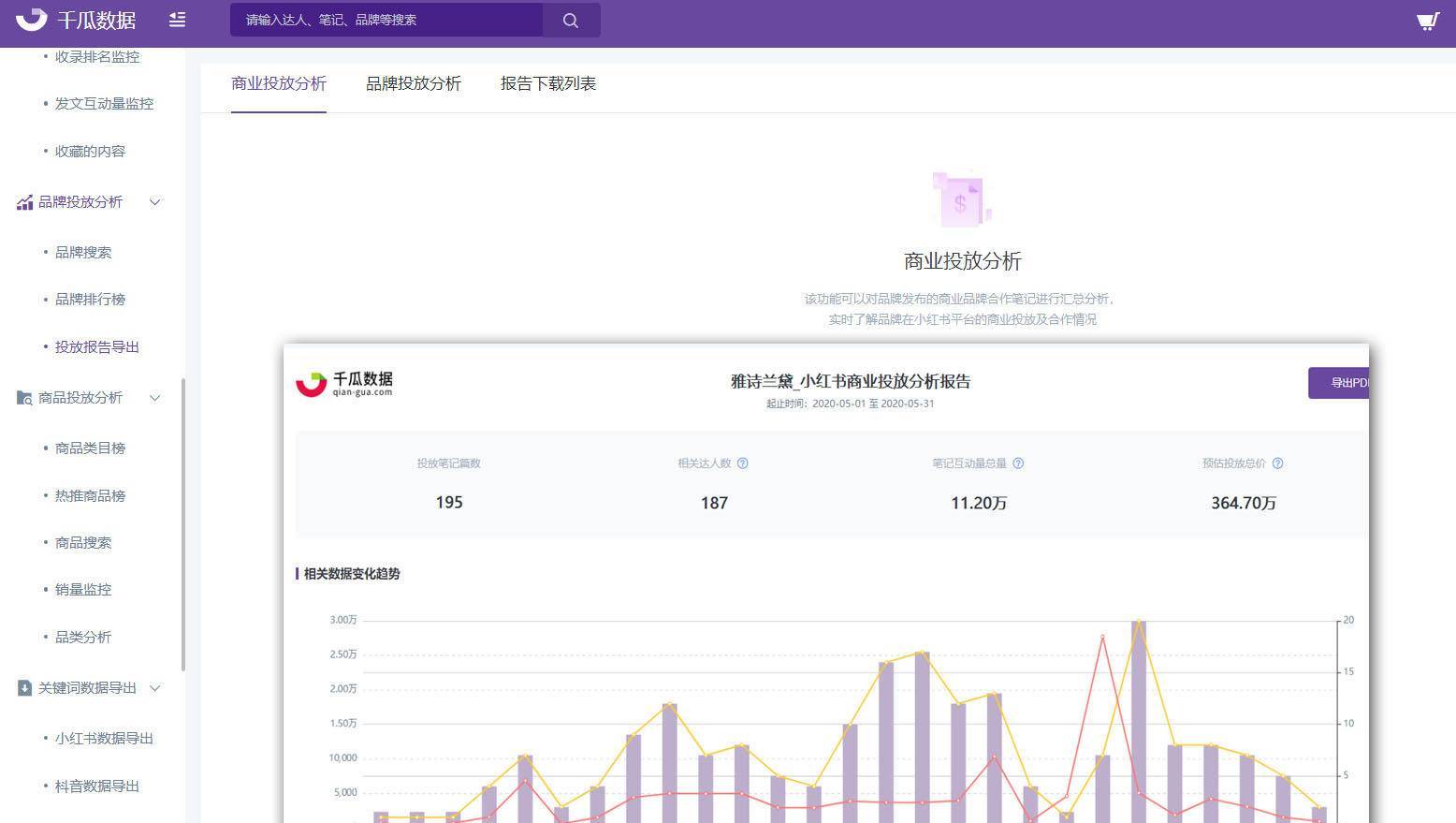This screenshot has height=823, width=1456.
Task: Click the 导出PDF button
Action: click(1339, 383)
